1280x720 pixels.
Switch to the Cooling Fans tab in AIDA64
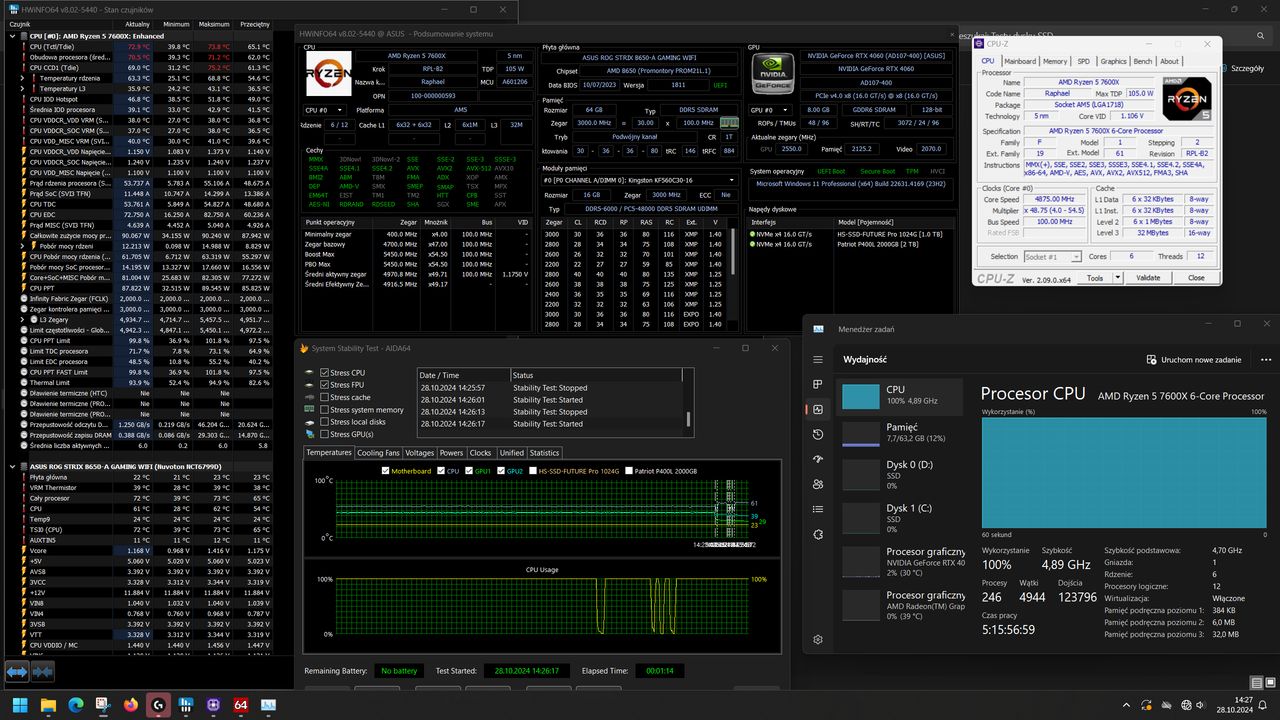378,453
